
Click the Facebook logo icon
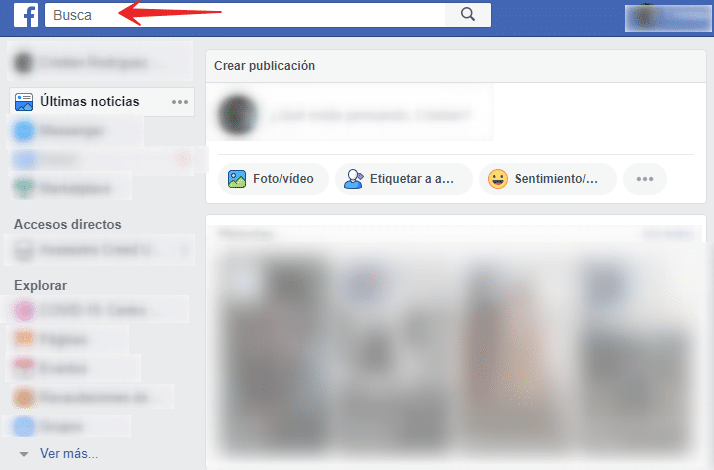pyautogui.click(x=25, y=15)
